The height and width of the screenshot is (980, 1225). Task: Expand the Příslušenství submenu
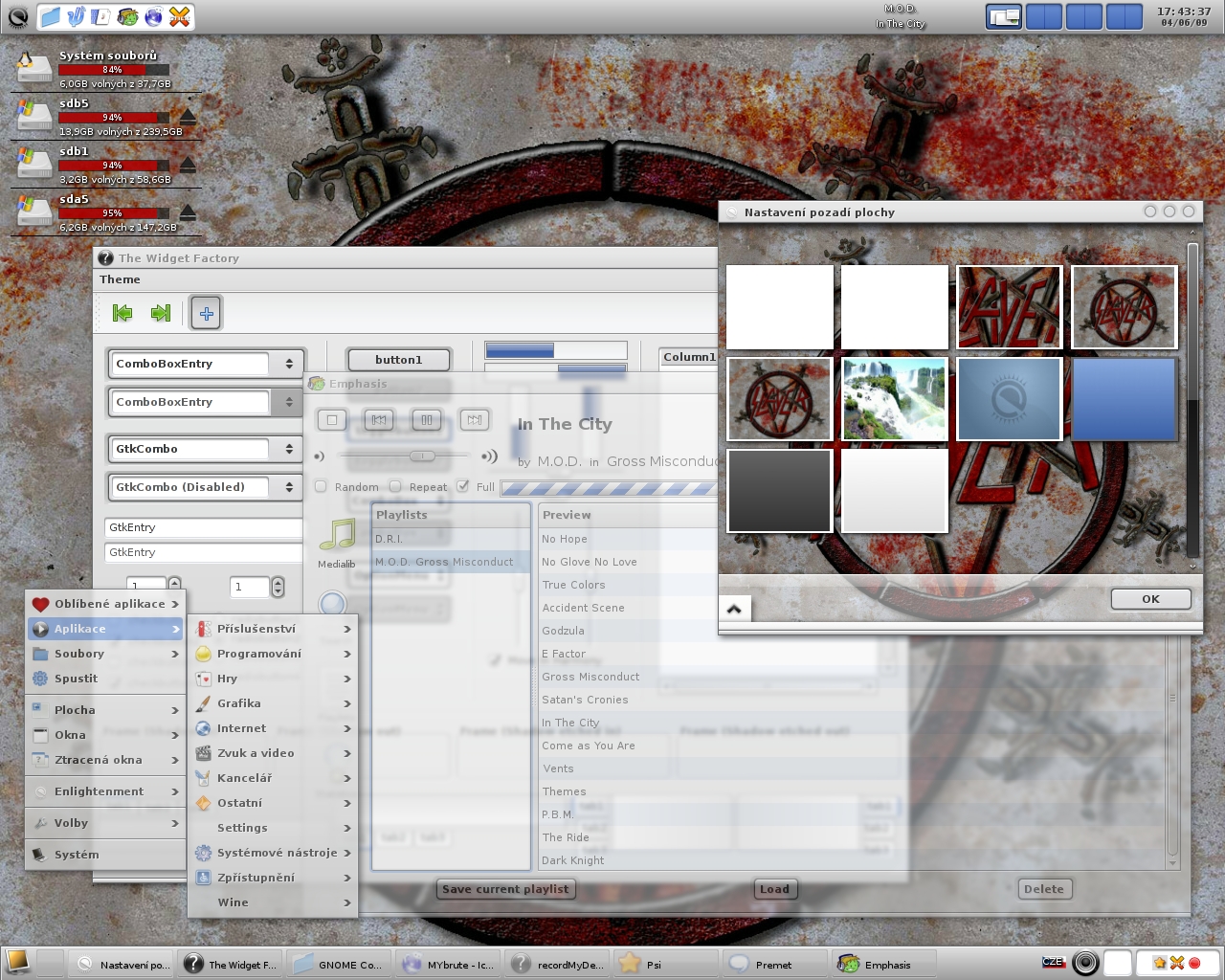coord(273,629)
